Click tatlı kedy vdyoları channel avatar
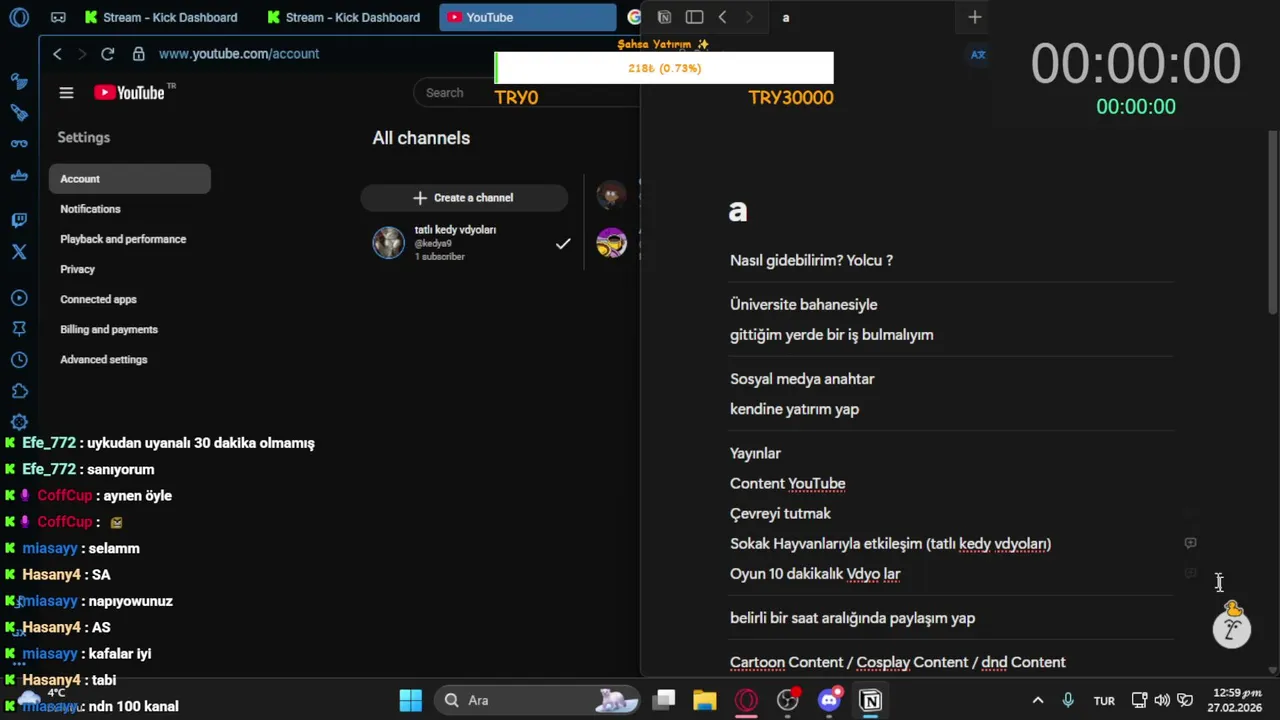The image size is (1280, 720). [388, 242]
